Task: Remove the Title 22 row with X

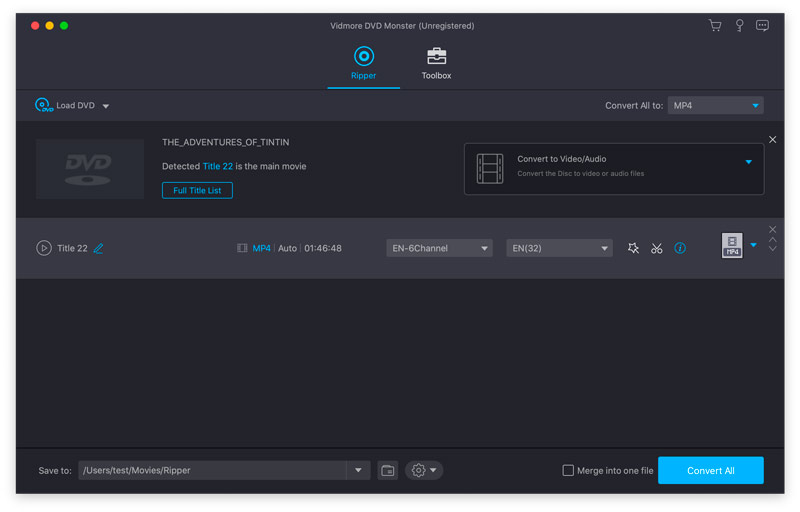Action: (x=772, y=229)
